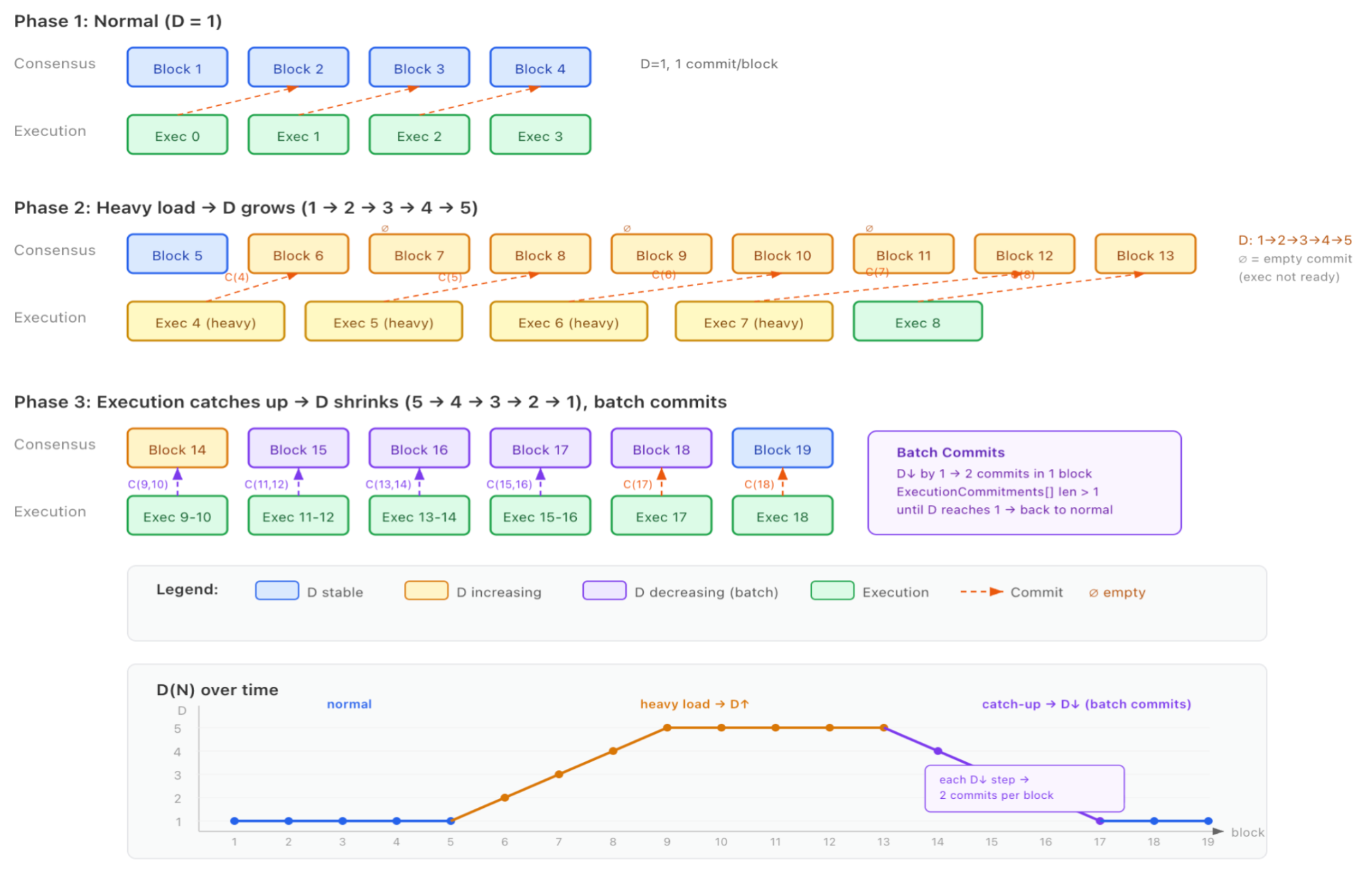Click the chart data point at block 14
1367x896 pixels.
[x=938, y=751]
